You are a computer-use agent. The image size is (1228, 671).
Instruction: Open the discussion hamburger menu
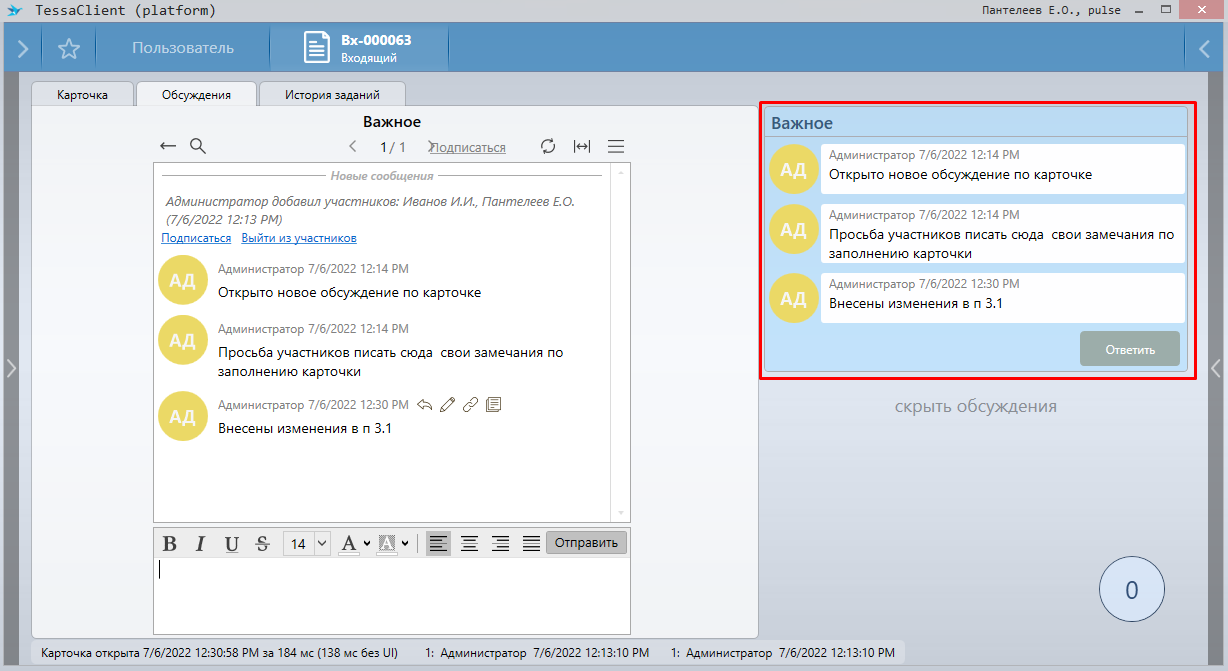[616, 147]
